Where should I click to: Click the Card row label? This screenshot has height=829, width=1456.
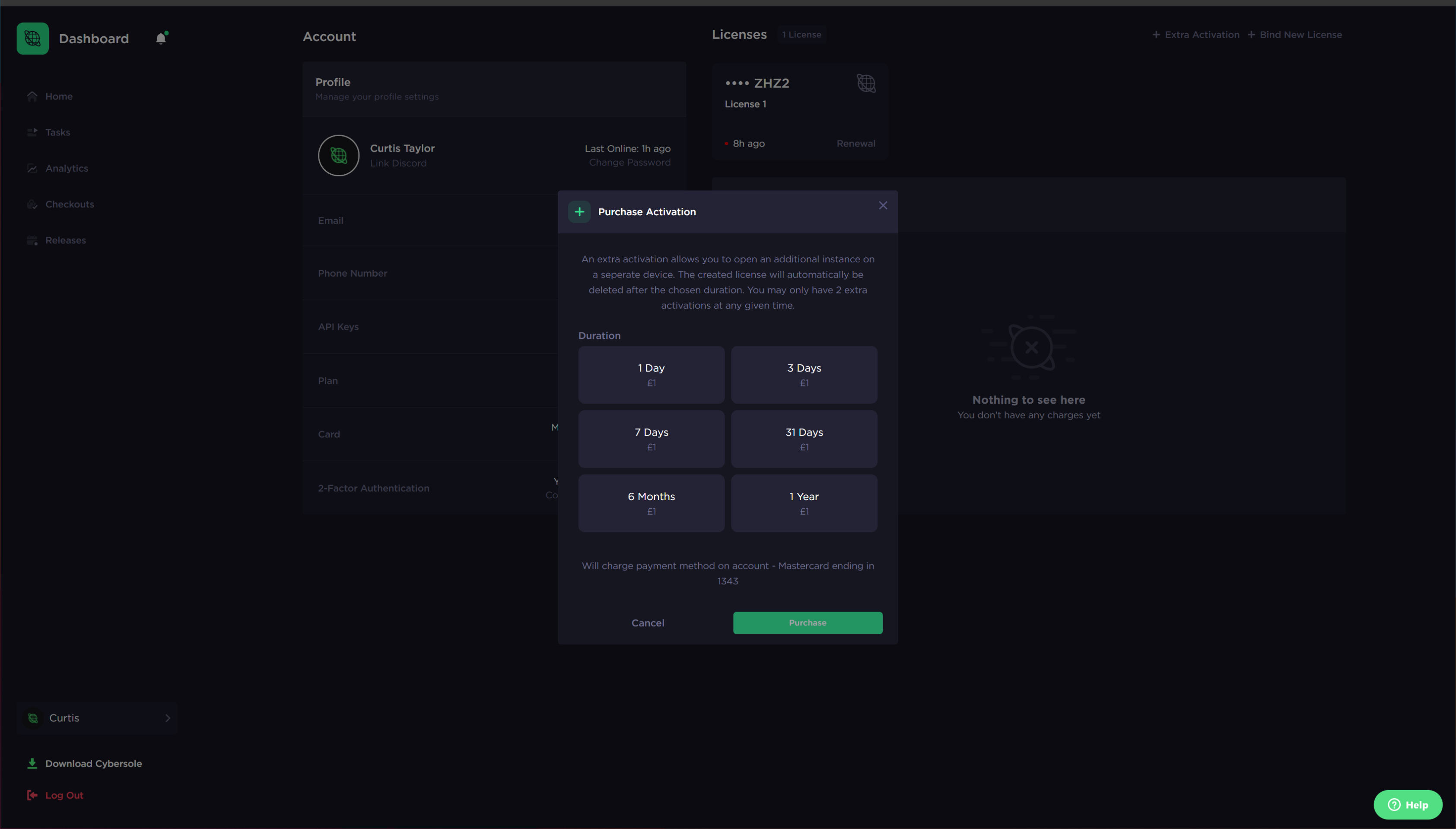point(328,434)
